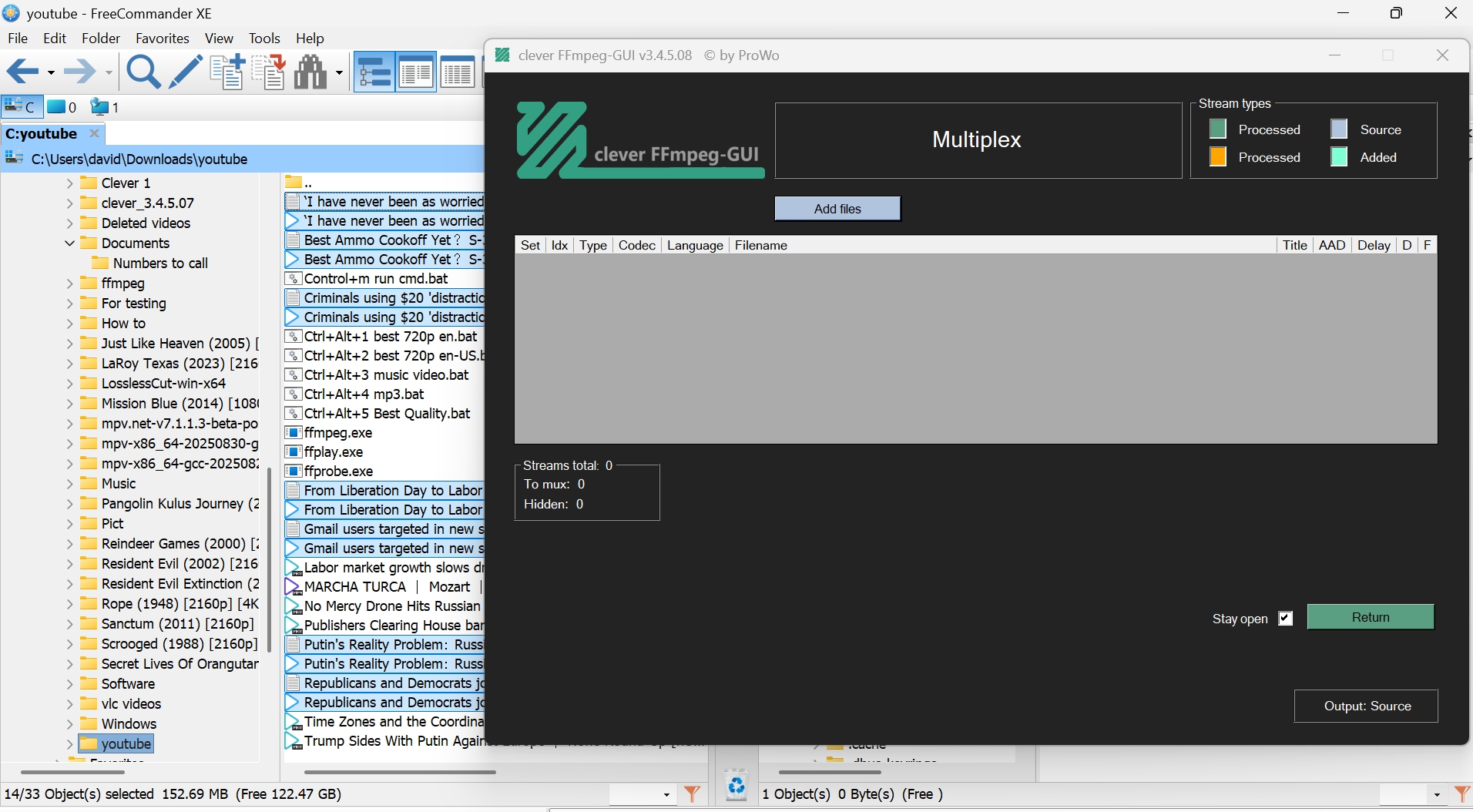
Task: Click the Added stream color swatch
Action: tap(1340, 157)
